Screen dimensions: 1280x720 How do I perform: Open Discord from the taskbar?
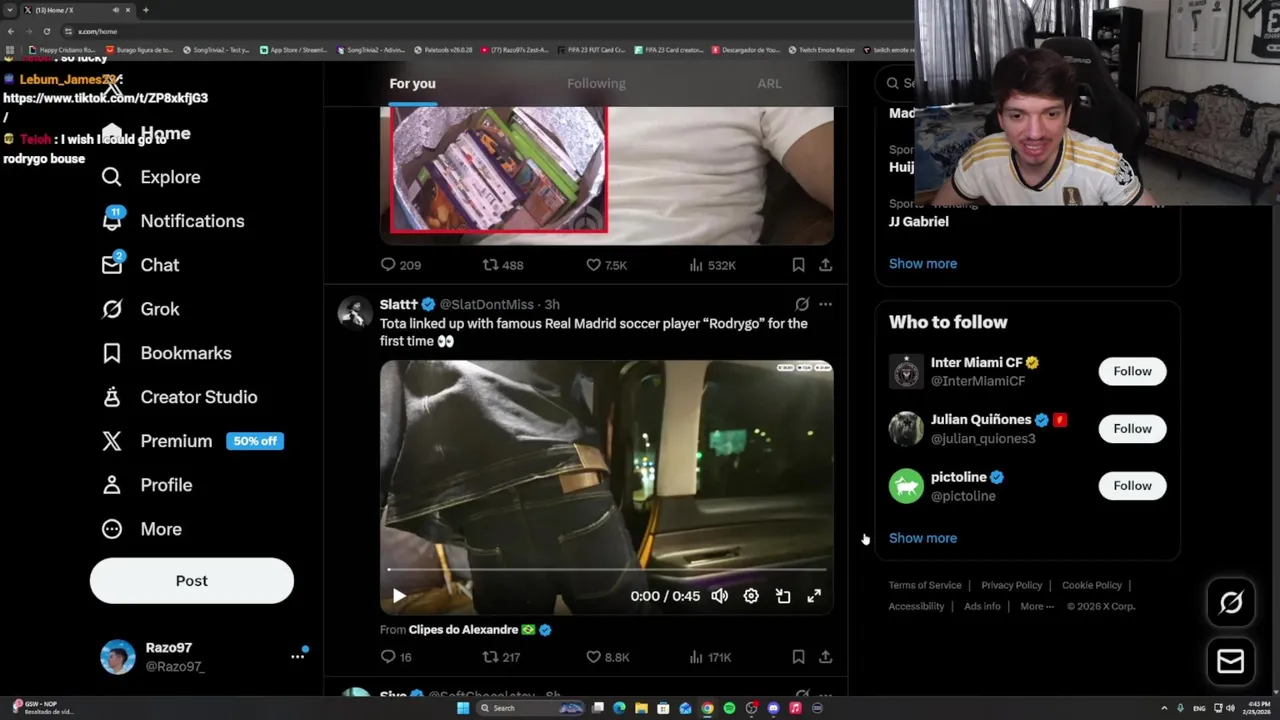coord(773,708)
